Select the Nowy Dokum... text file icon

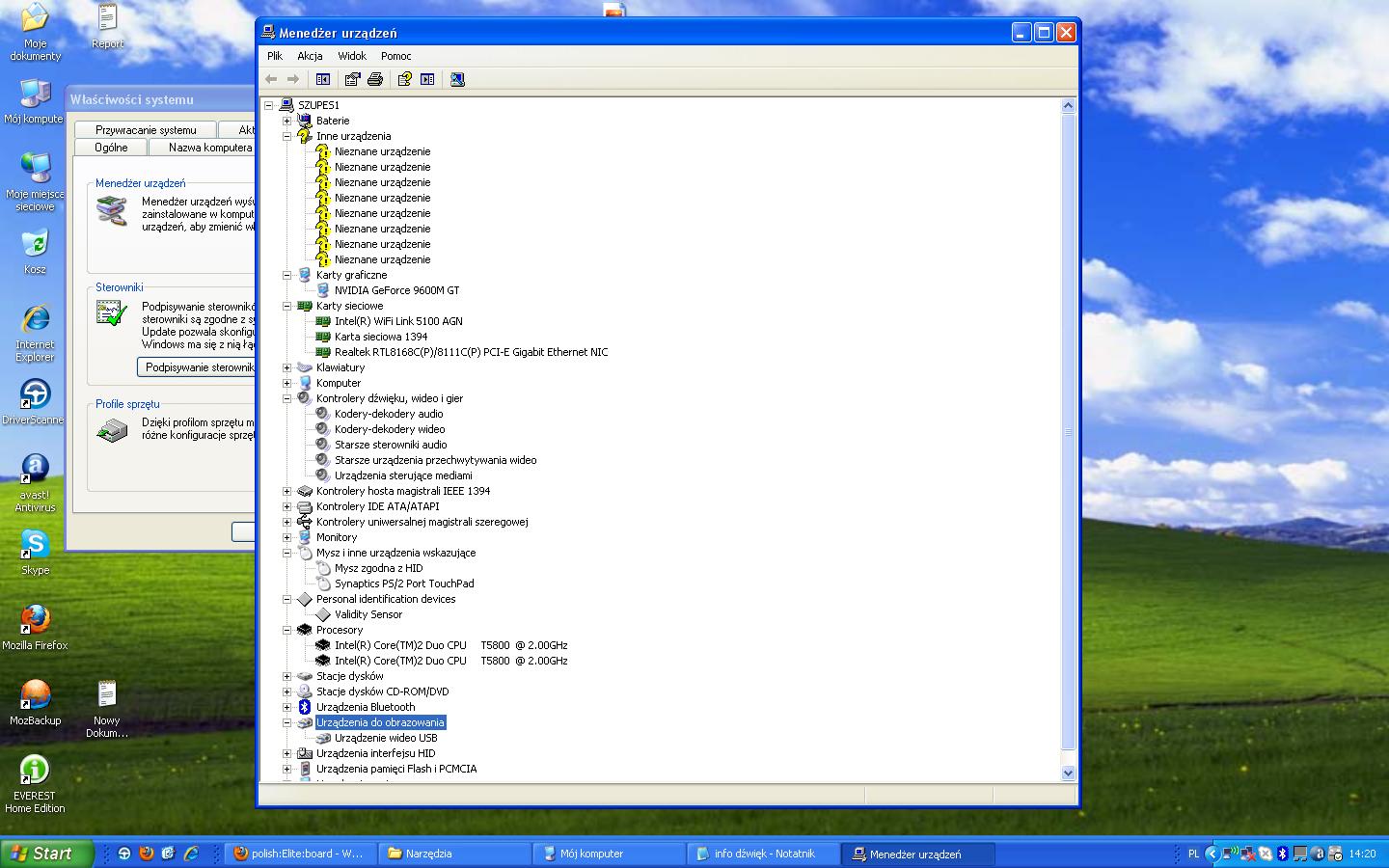107,709
